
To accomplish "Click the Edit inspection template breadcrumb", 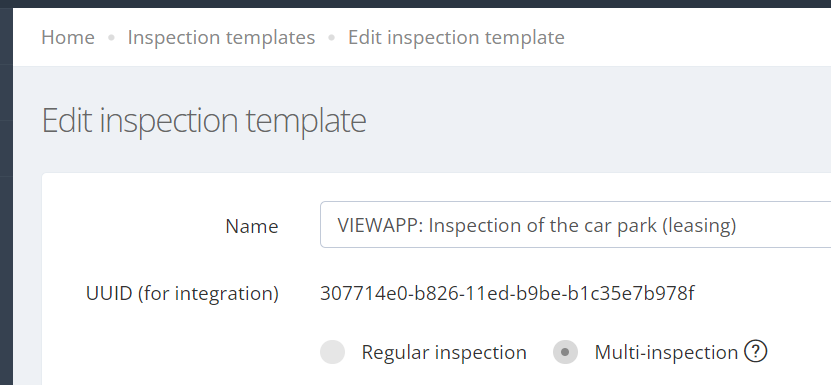I will [x=456, y=38].
